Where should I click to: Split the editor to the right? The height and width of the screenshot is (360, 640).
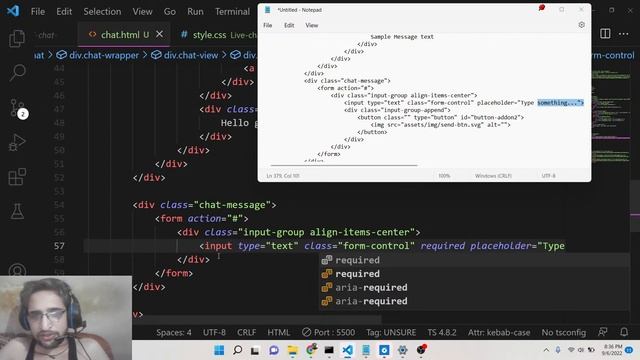point(605,33)
